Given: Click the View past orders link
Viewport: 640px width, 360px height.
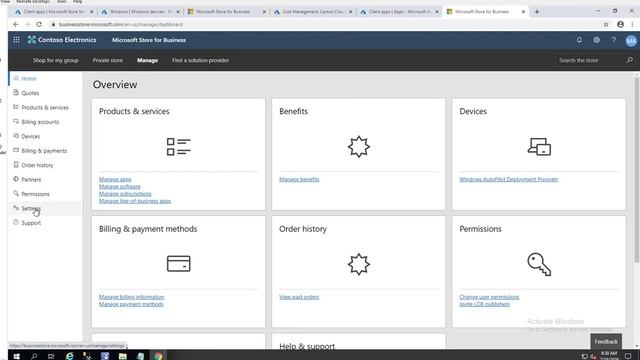Looking at the screenshot, I should pyautogui.click(x=299, y=297).
